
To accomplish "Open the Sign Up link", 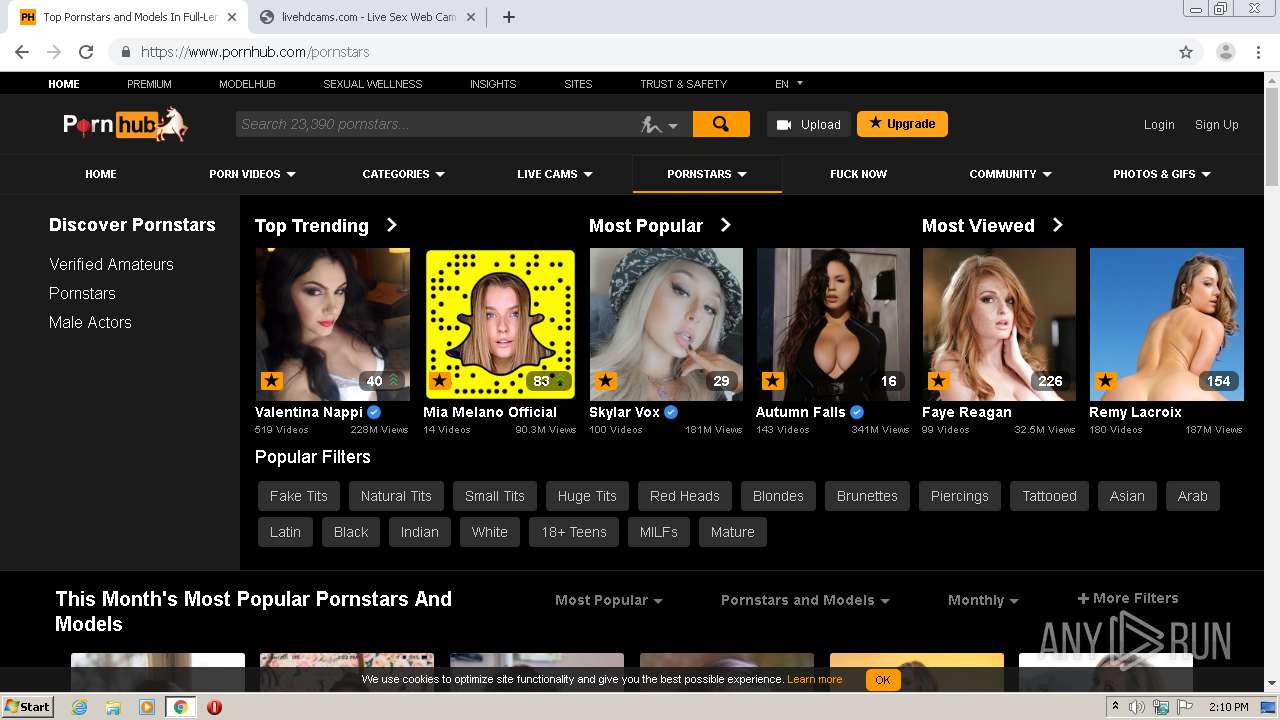I will click(x=1216, y=125).
